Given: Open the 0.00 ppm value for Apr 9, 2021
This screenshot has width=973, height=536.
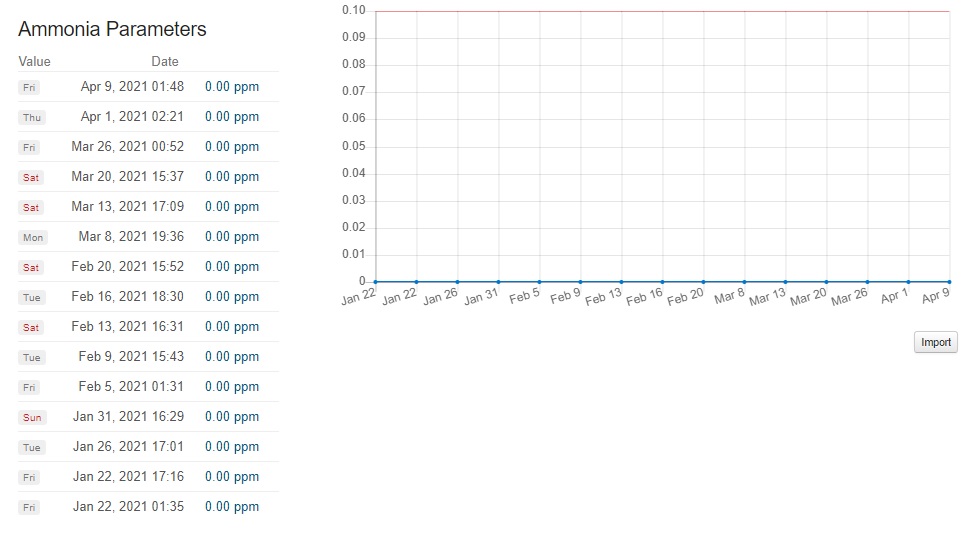Looking at the screenshot, I should (232, 87).
